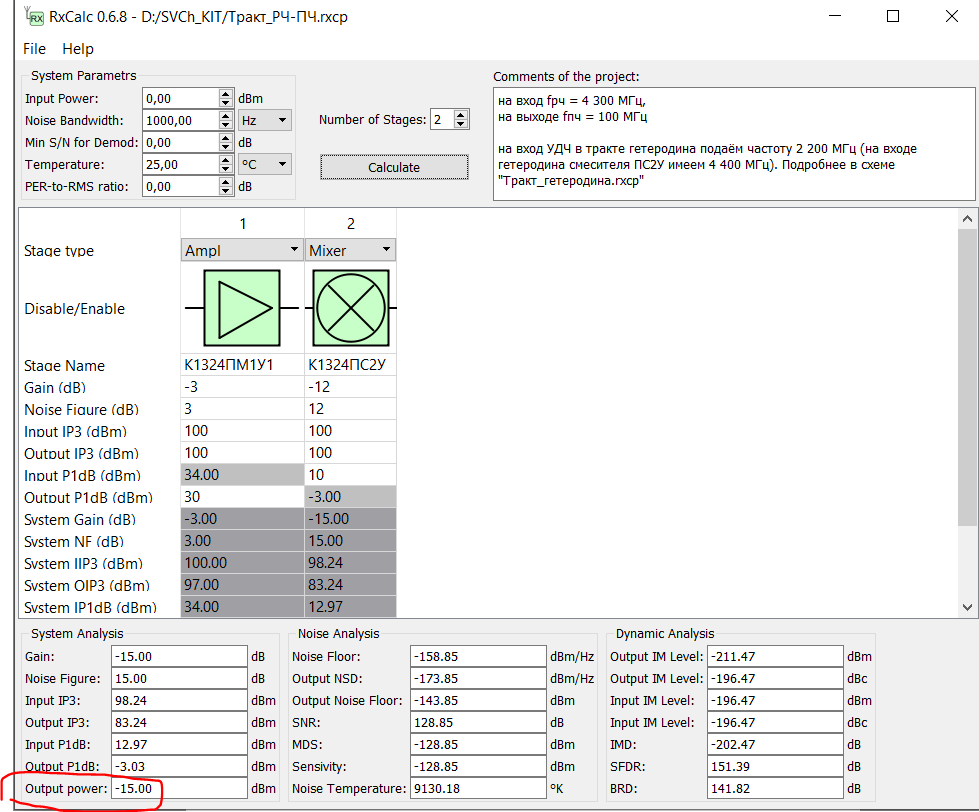979x812 pixels.
Task: Toggle the amplifier stage enable icon
Action: [242, 308]
